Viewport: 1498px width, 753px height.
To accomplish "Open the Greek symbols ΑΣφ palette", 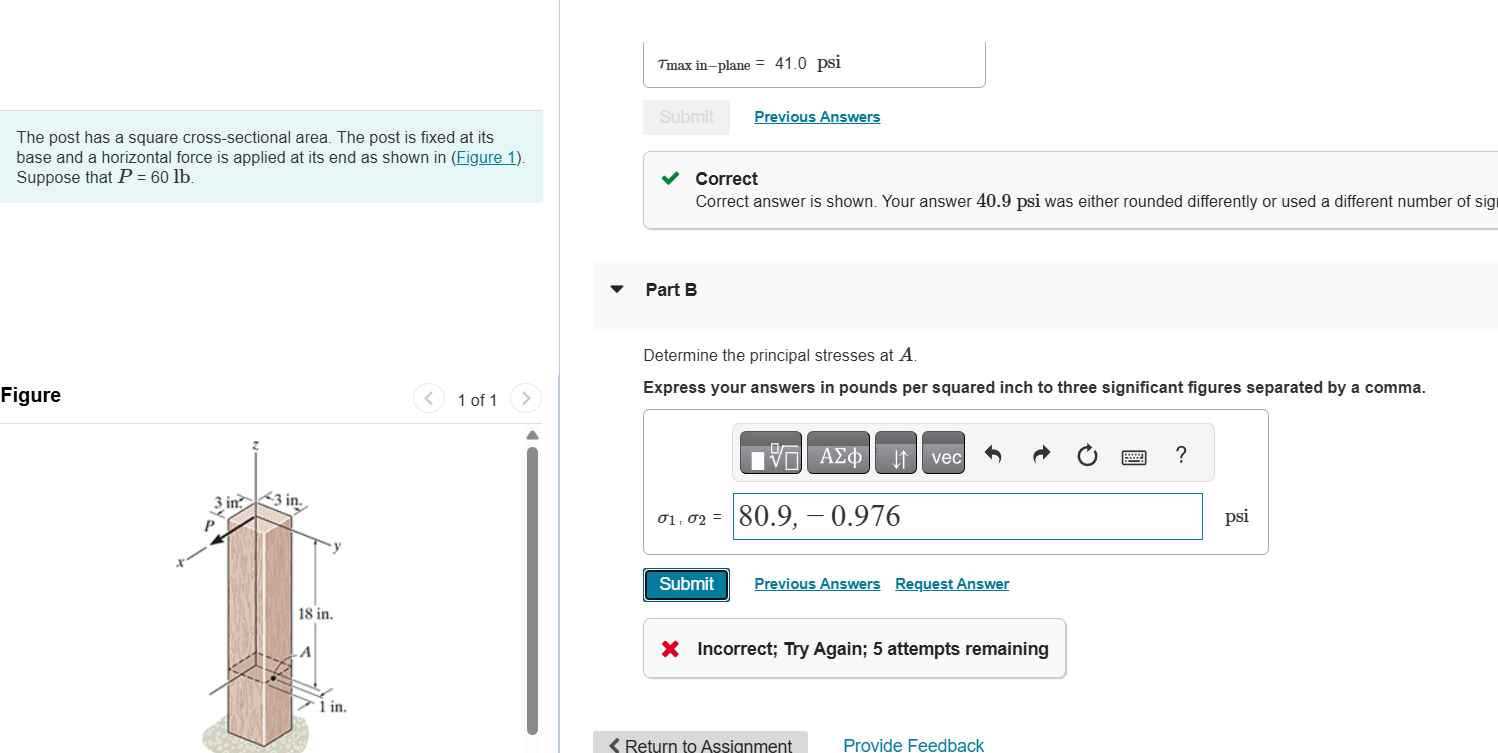I will click(838, 452).
